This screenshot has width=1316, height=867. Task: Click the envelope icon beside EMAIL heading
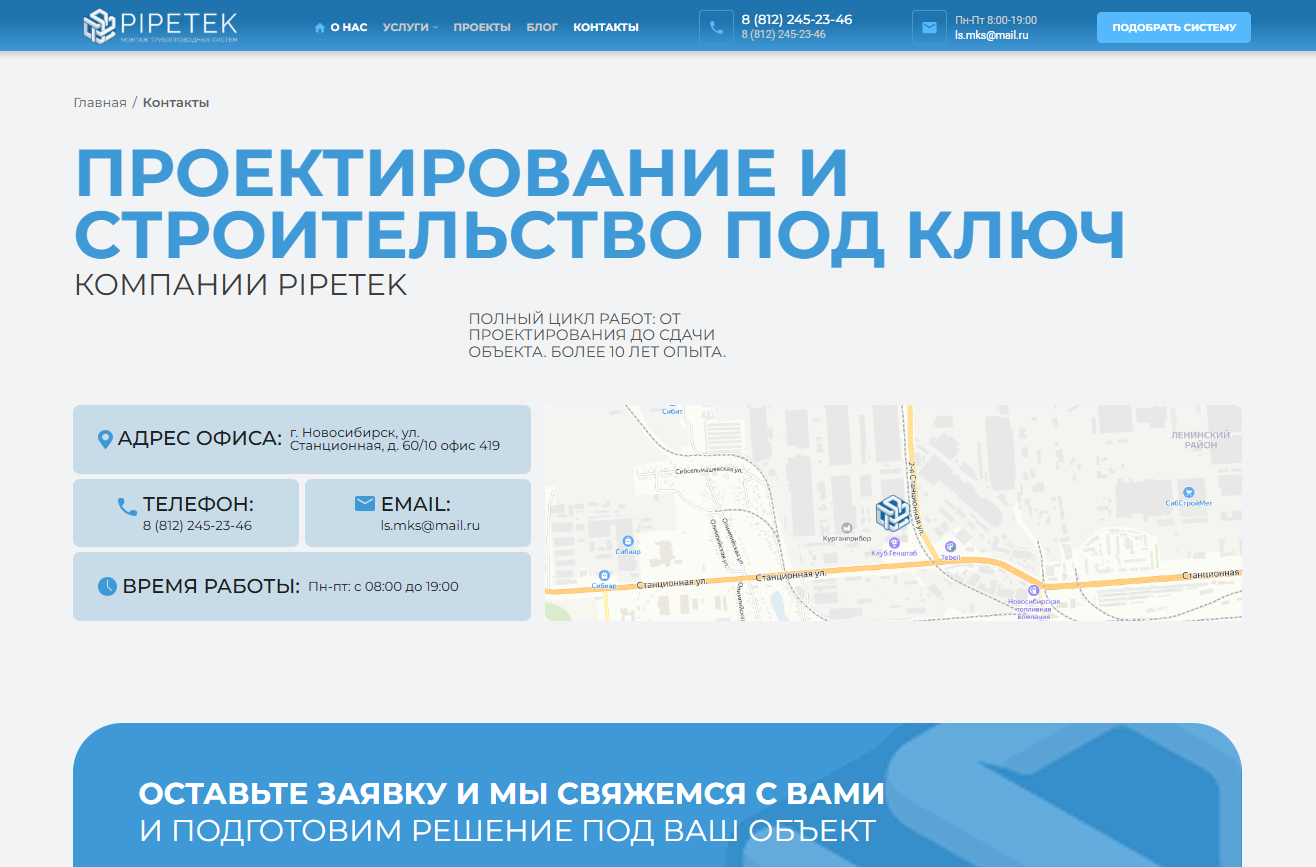pos(365,504)
